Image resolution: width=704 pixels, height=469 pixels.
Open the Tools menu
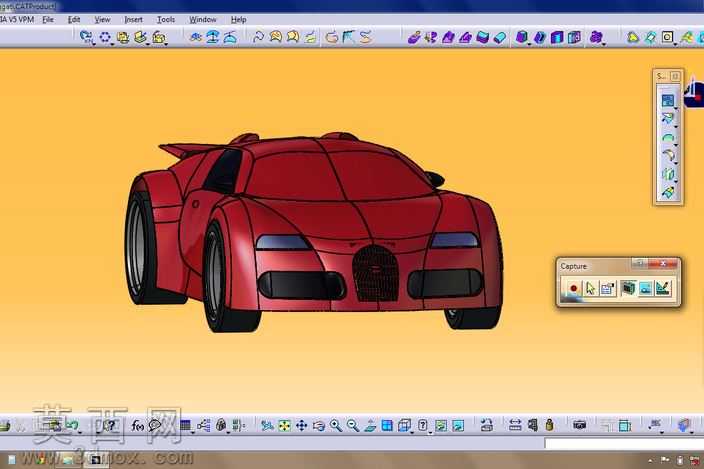coord(166,20)
